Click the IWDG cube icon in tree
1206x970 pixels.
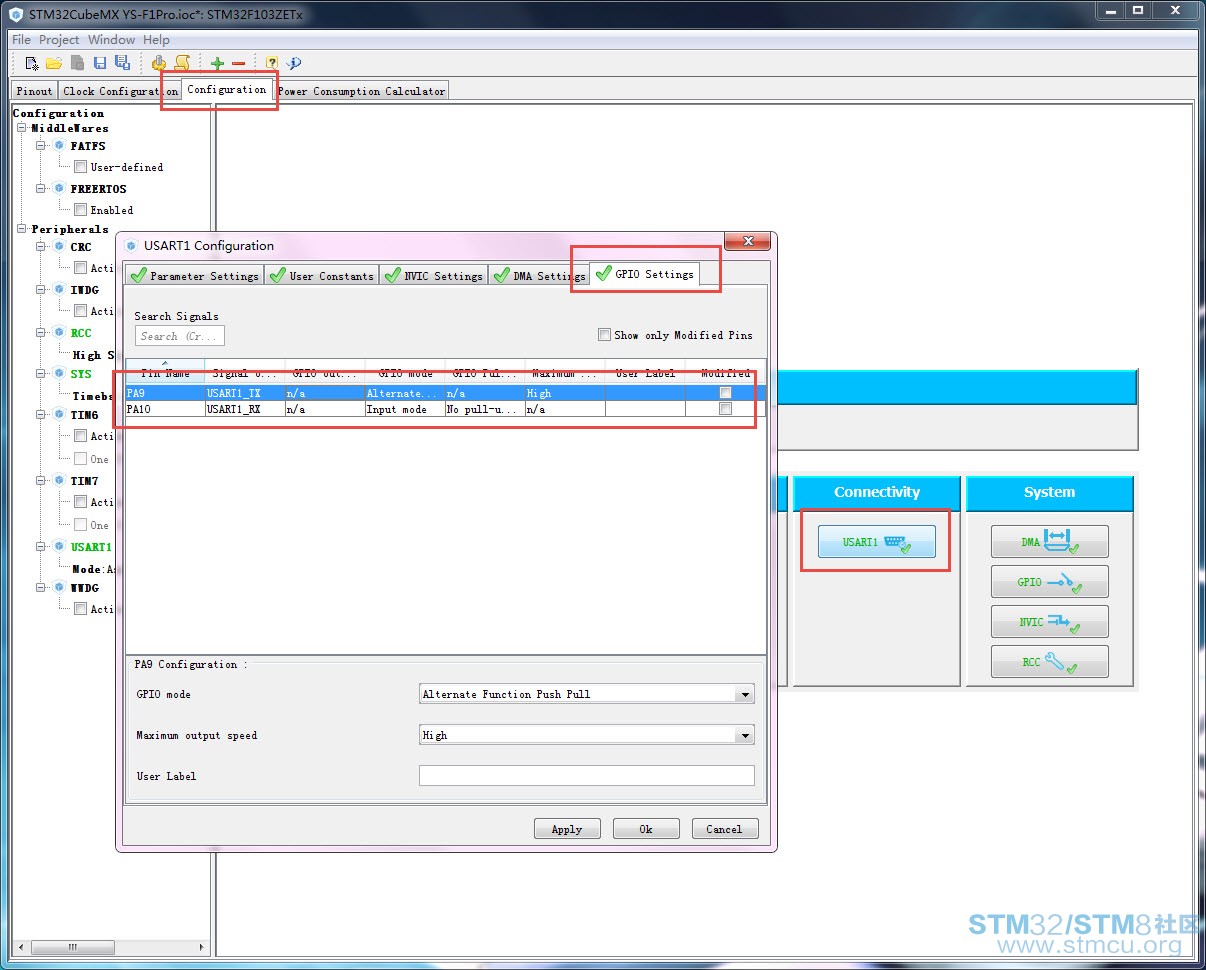click(x=59, y=290)
